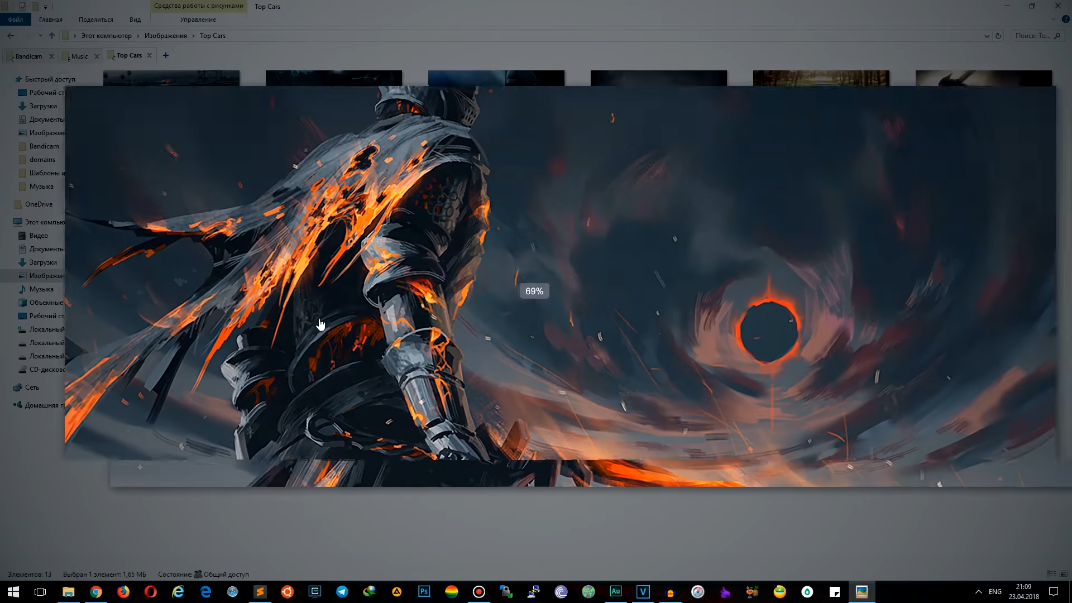This screenshot has width=1072, height=603.
Task: Open the quick access toolbar dropdown arrow
Action: [46, 6]
